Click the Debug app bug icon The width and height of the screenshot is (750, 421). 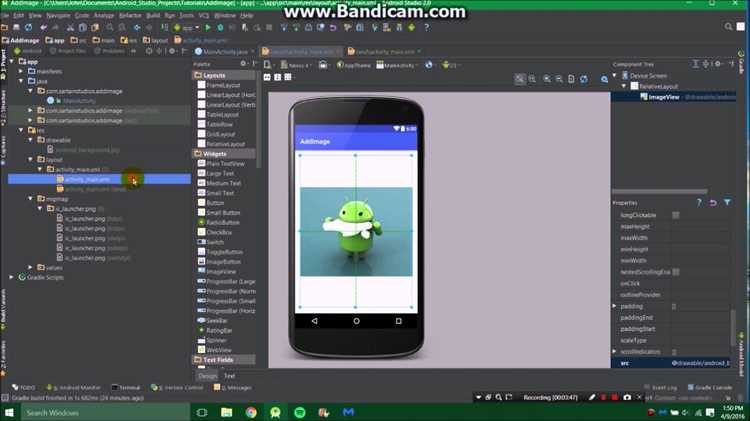click(x=221, y=28)
